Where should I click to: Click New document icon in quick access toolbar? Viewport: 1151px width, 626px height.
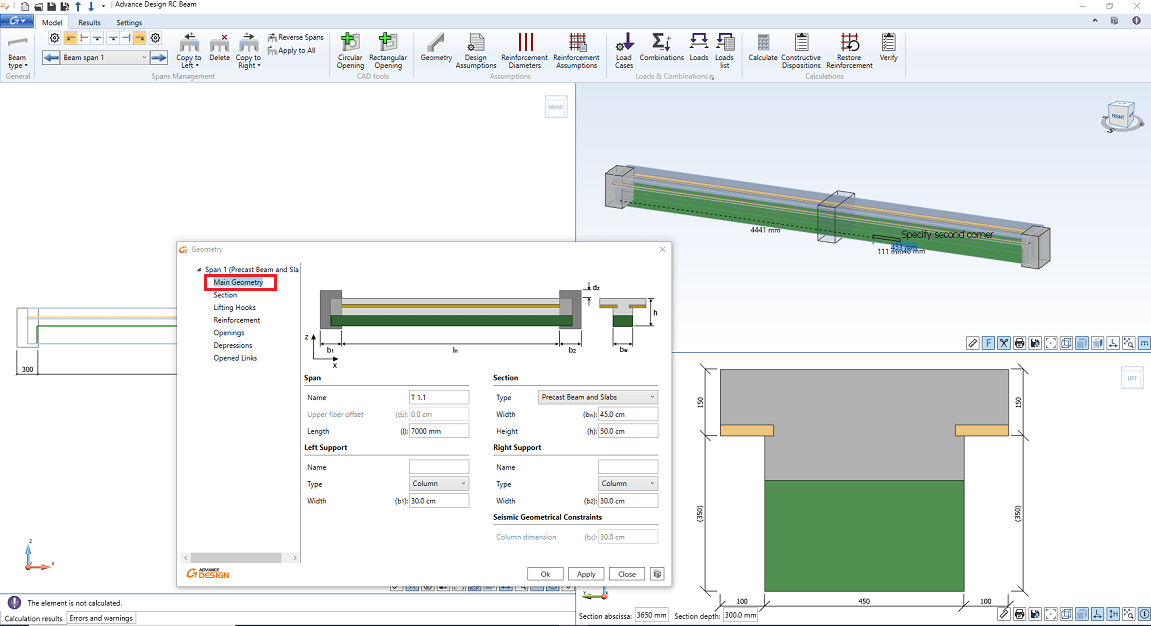25,6
